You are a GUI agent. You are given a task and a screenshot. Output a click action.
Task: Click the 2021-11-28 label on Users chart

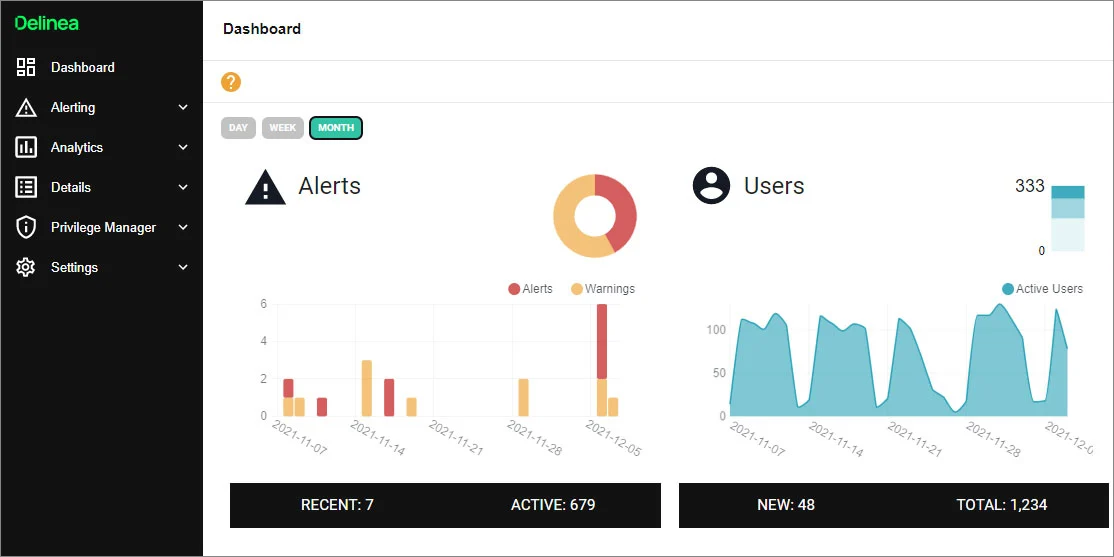tap(993, 439)
